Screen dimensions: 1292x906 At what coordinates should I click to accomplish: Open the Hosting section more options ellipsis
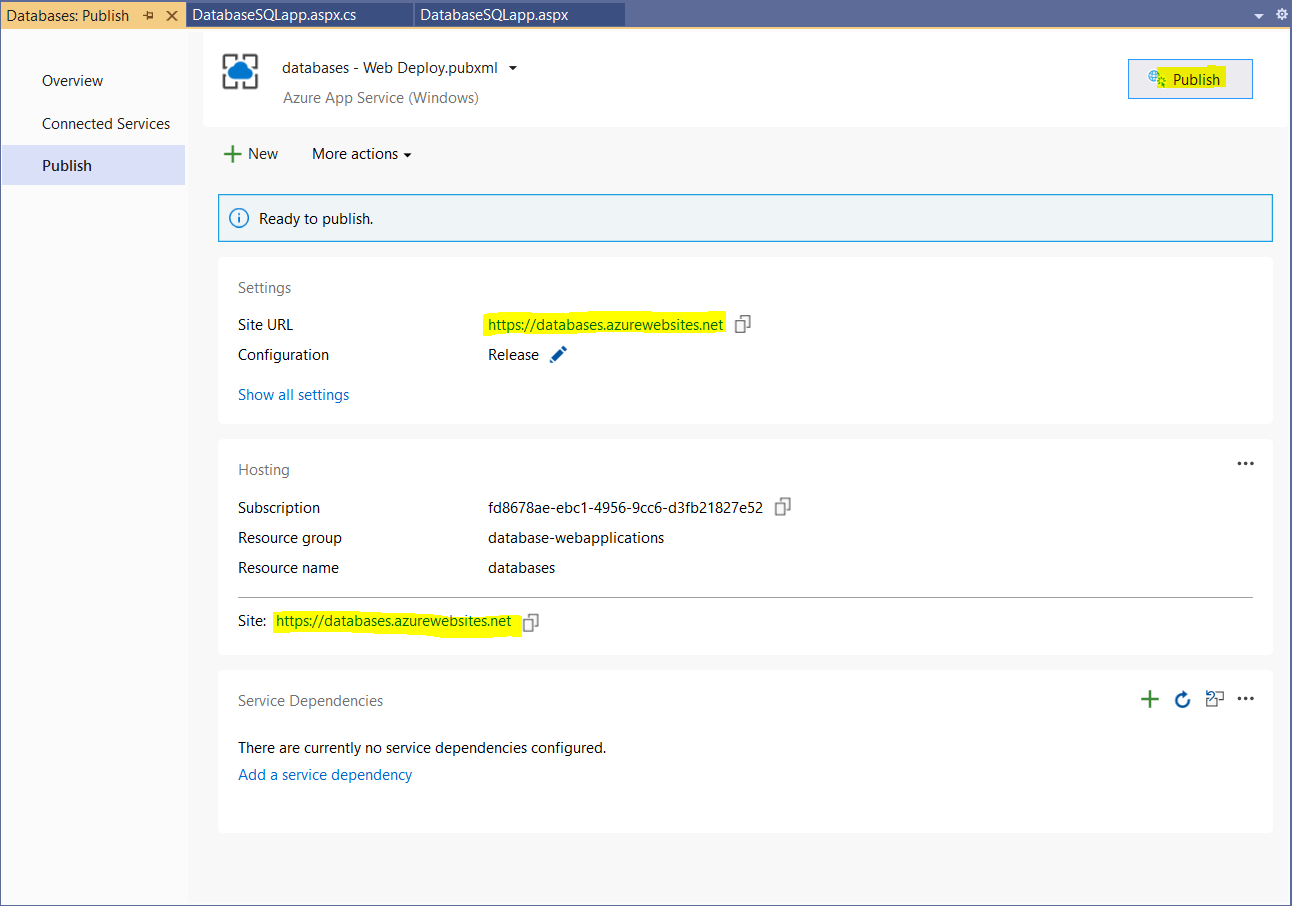(1245, 464)
